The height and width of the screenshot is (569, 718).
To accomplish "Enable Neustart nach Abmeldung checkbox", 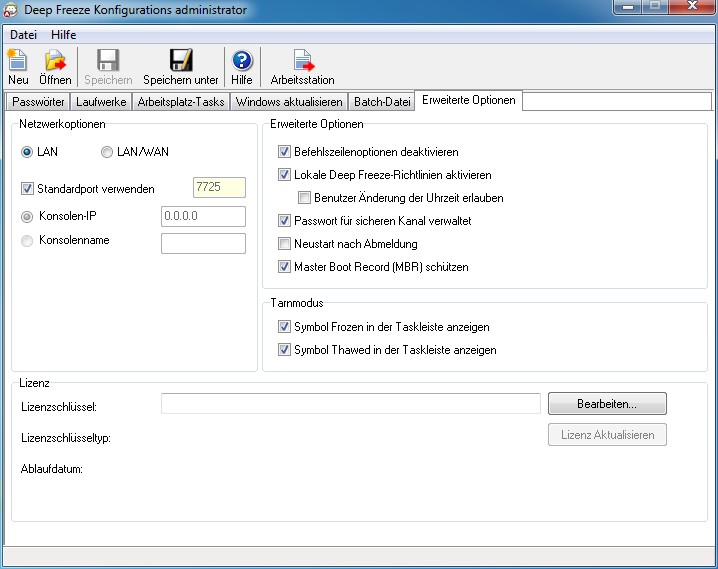I will [284, 244].
